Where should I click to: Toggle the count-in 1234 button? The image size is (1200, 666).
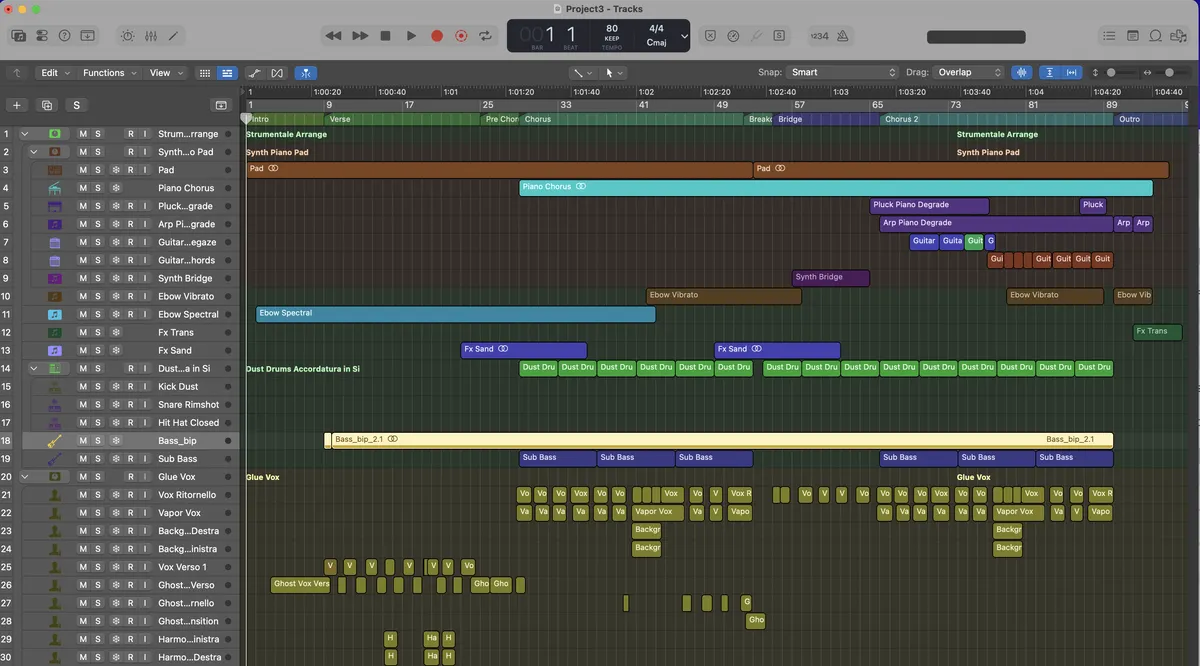point(819,35)
